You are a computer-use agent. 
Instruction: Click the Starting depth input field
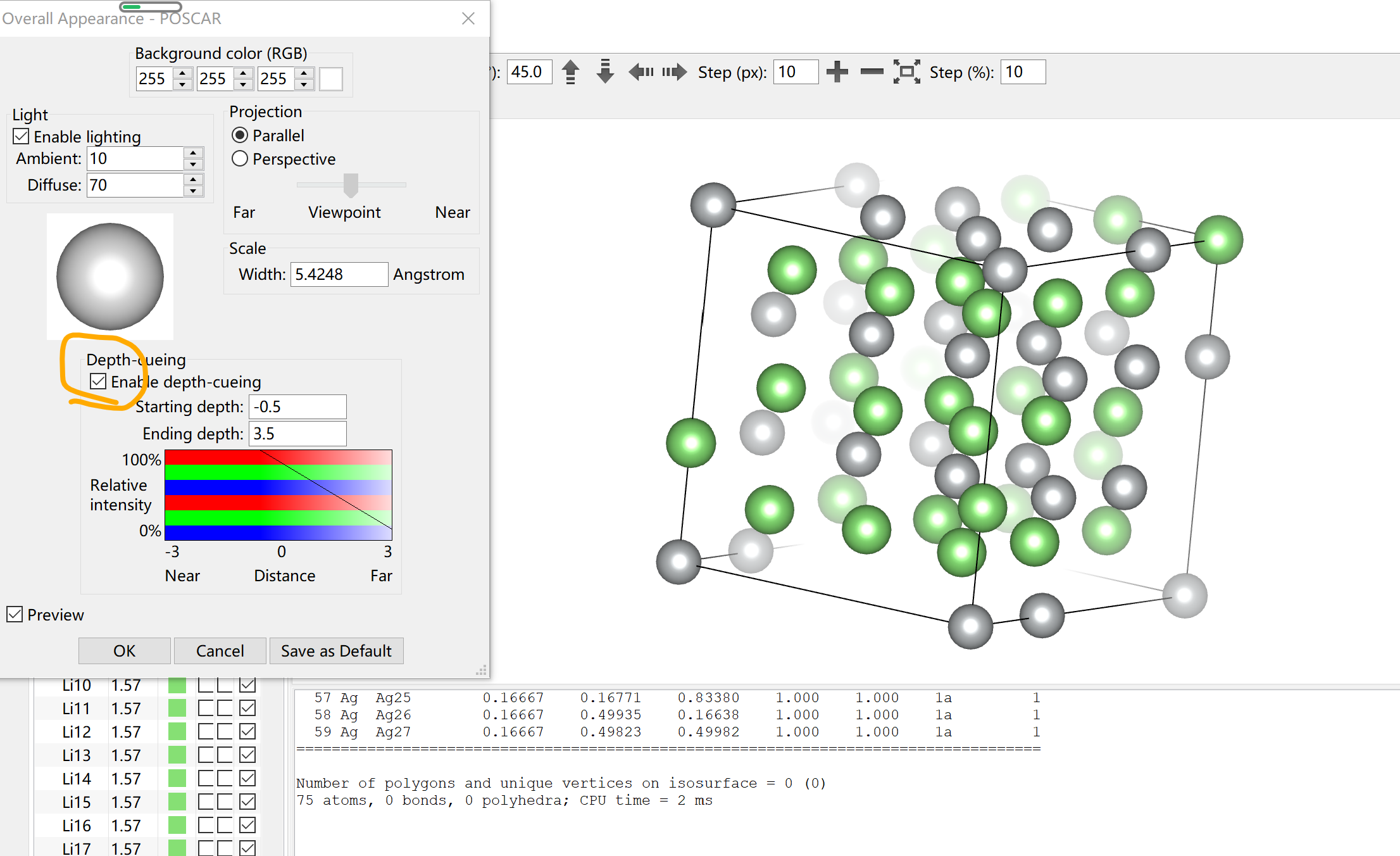[297, 406]
